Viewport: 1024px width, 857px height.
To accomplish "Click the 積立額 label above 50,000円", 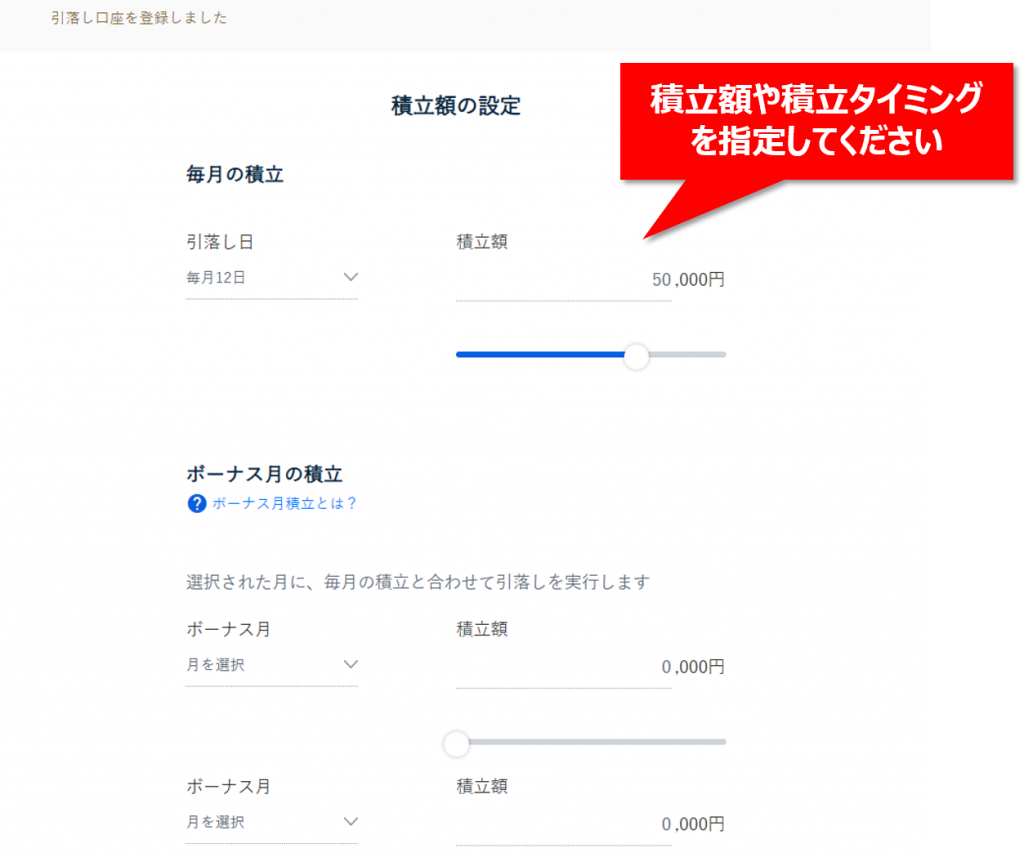I will tap(482, 241).
